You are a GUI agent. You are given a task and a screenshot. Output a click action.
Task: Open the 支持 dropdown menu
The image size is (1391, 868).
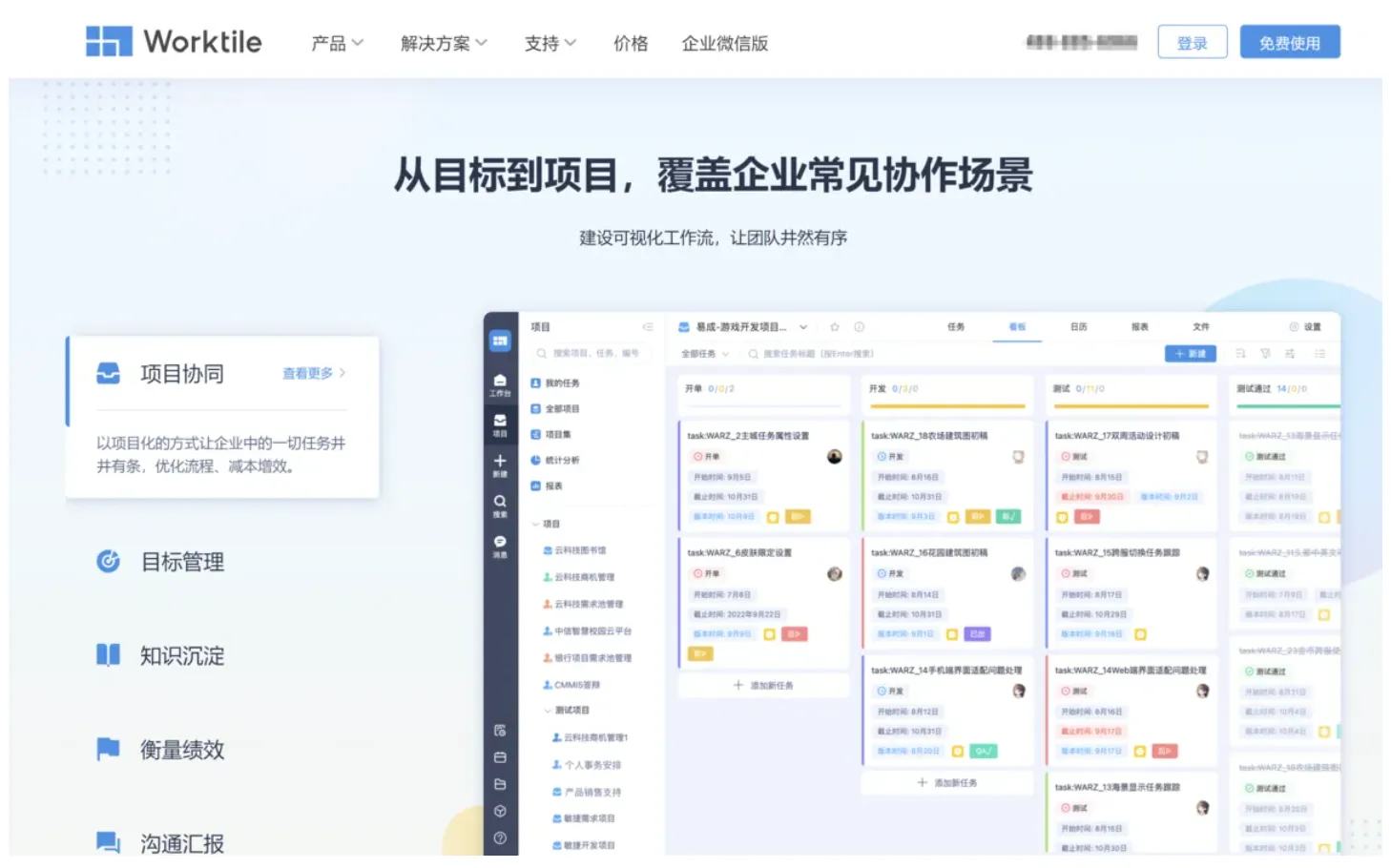[x=550, y=43]
